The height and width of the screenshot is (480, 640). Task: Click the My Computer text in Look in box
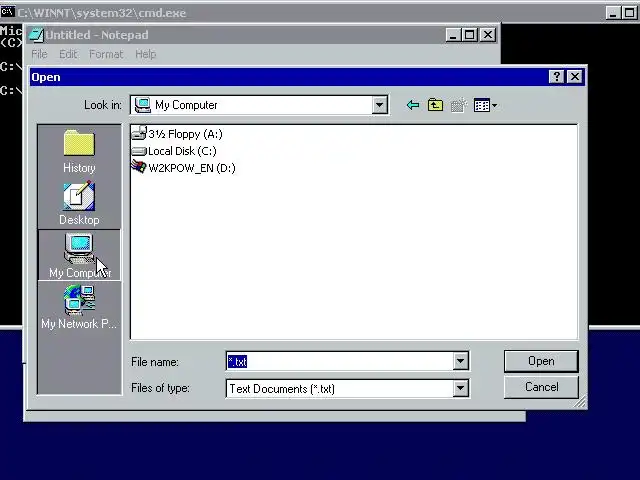point(186,105)
